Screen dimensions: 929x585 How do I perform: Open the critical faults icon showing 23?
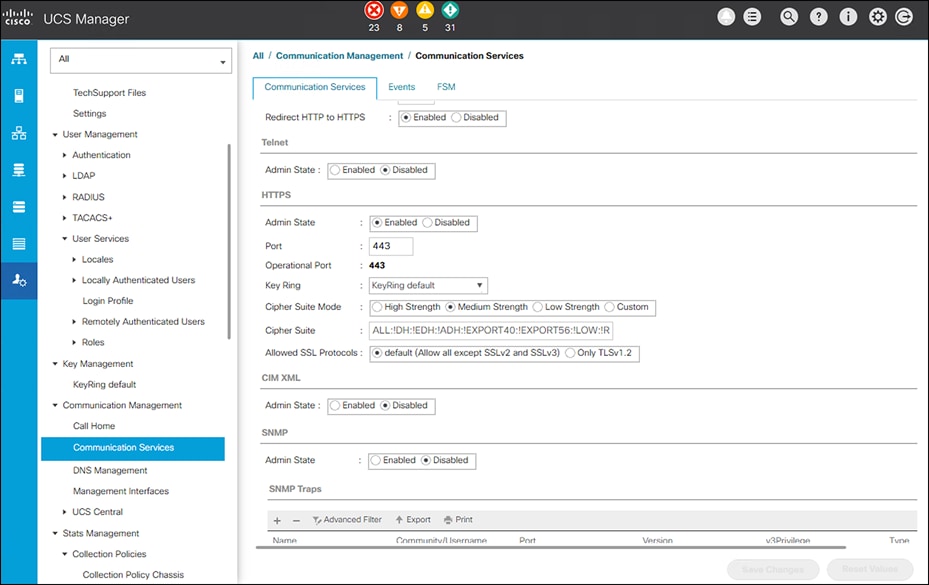click(x=374, y=11)
